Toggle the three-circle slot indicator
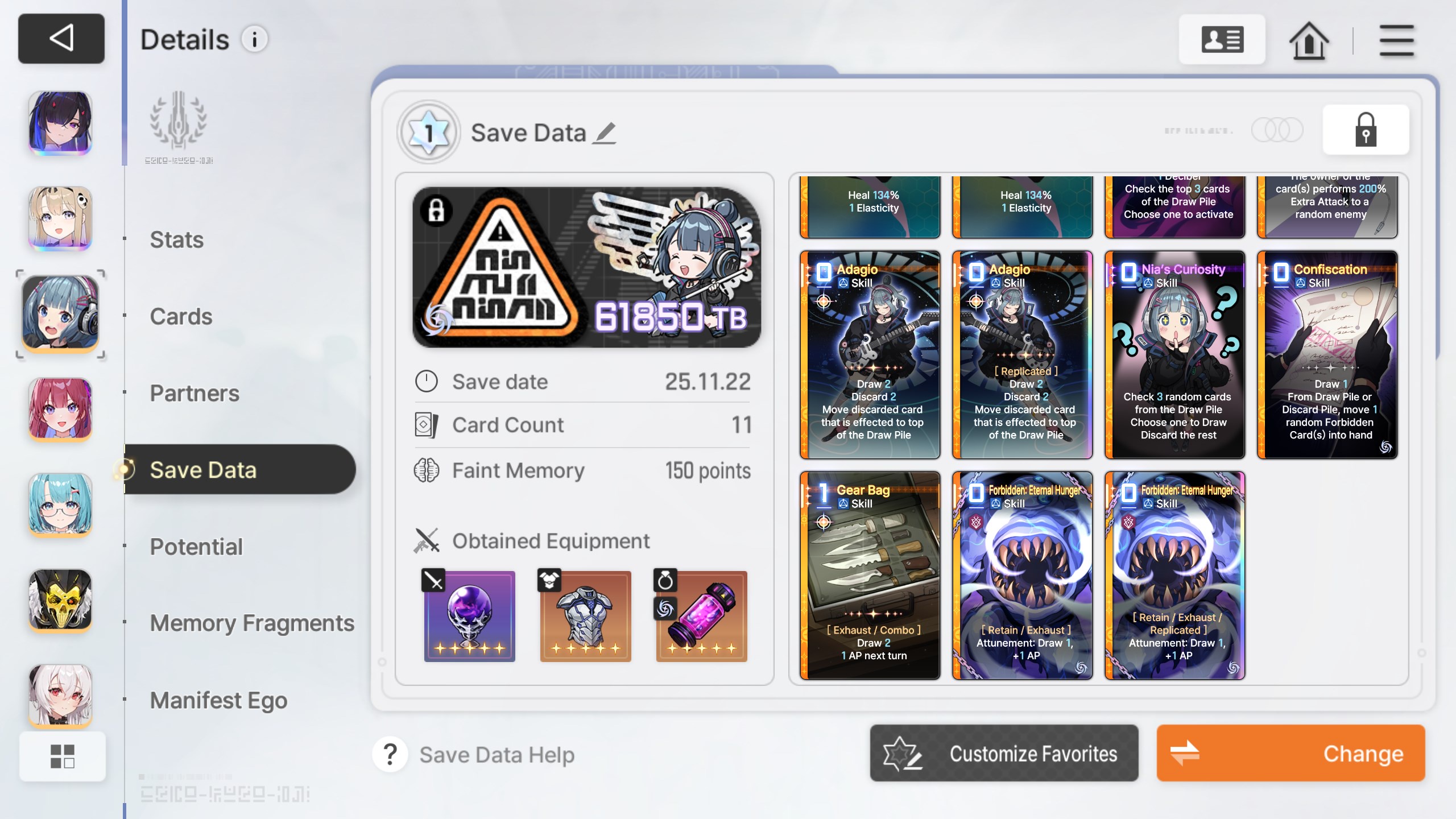The image size is (1456, 819). pyautogui.click(x=1277, y=130)
